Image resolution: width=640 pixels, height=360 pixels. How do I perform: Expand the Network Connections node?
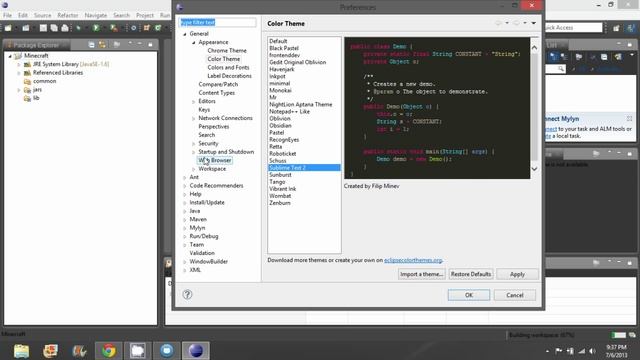click(194, 118)
